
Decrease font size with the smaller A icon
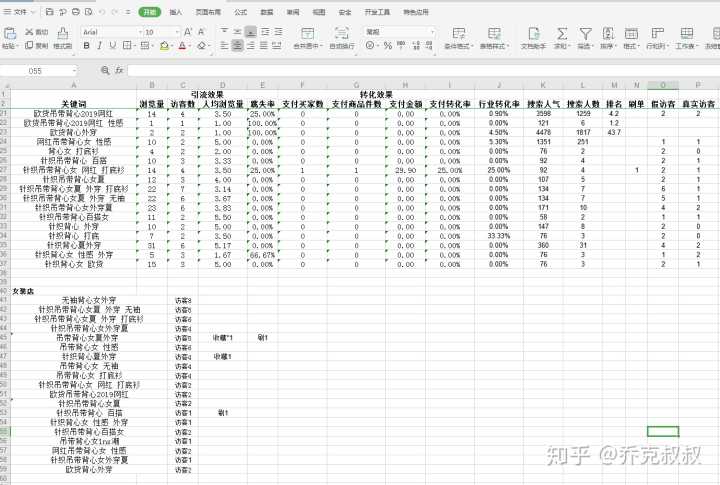click(201, 32)
